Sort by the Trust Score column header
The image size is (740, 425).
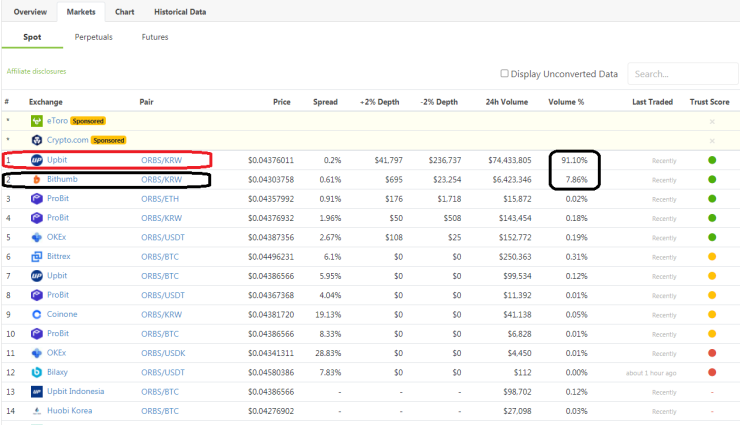709,102
